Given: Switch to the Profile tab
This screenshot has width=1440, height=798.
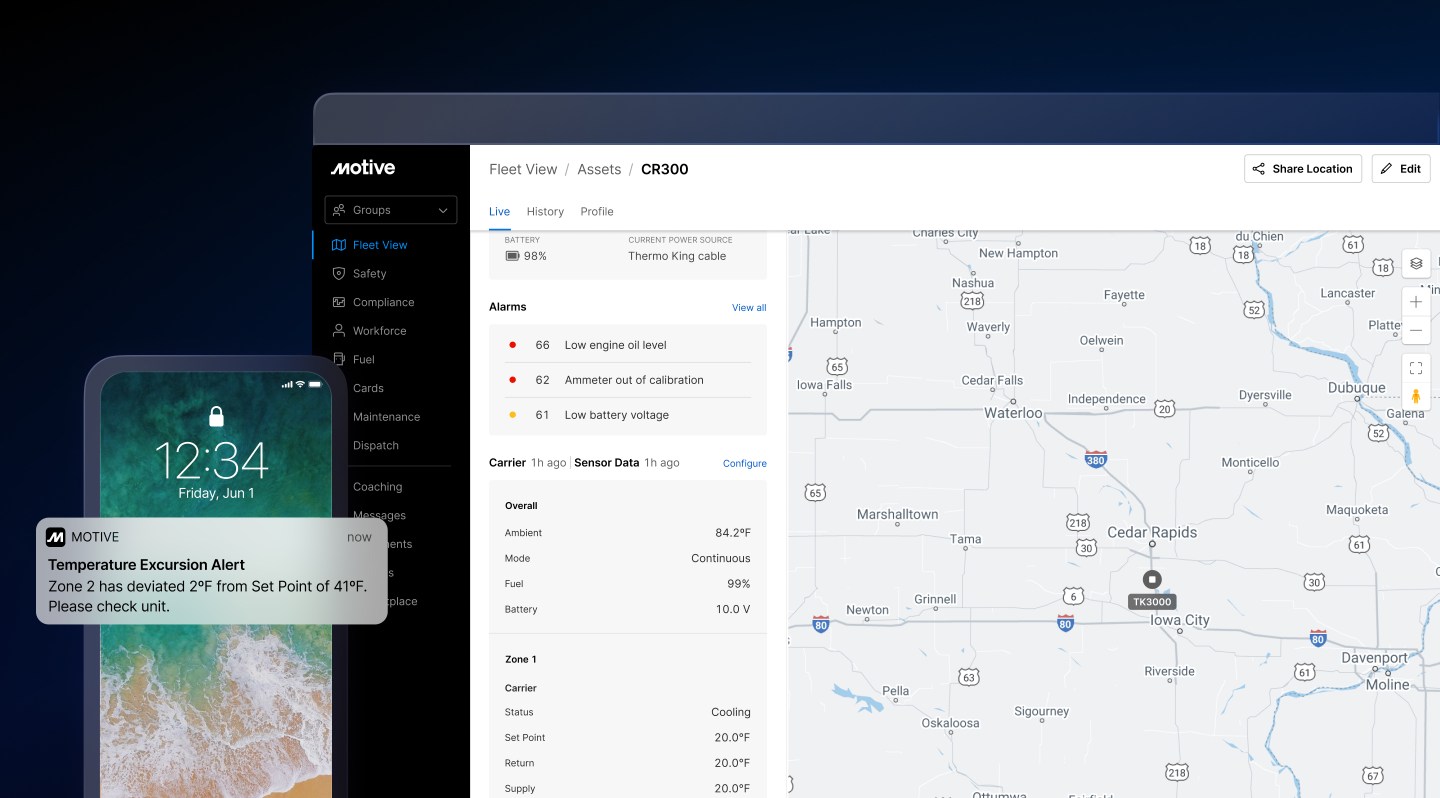Looking at the screenshot, I should [597, 212].
